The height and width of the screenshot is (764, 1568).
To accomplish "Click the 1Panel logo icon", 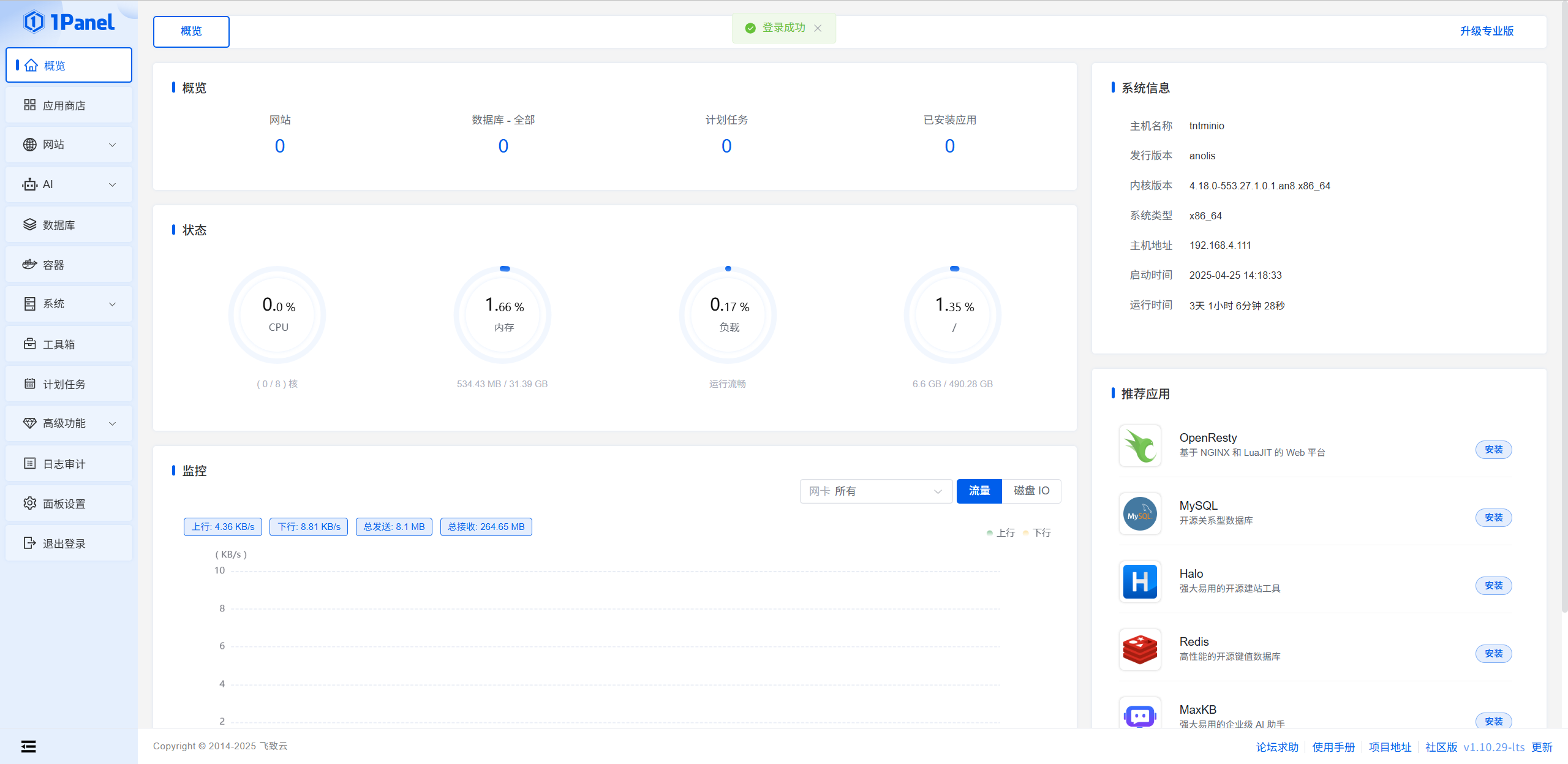I will tap(34, 22).
